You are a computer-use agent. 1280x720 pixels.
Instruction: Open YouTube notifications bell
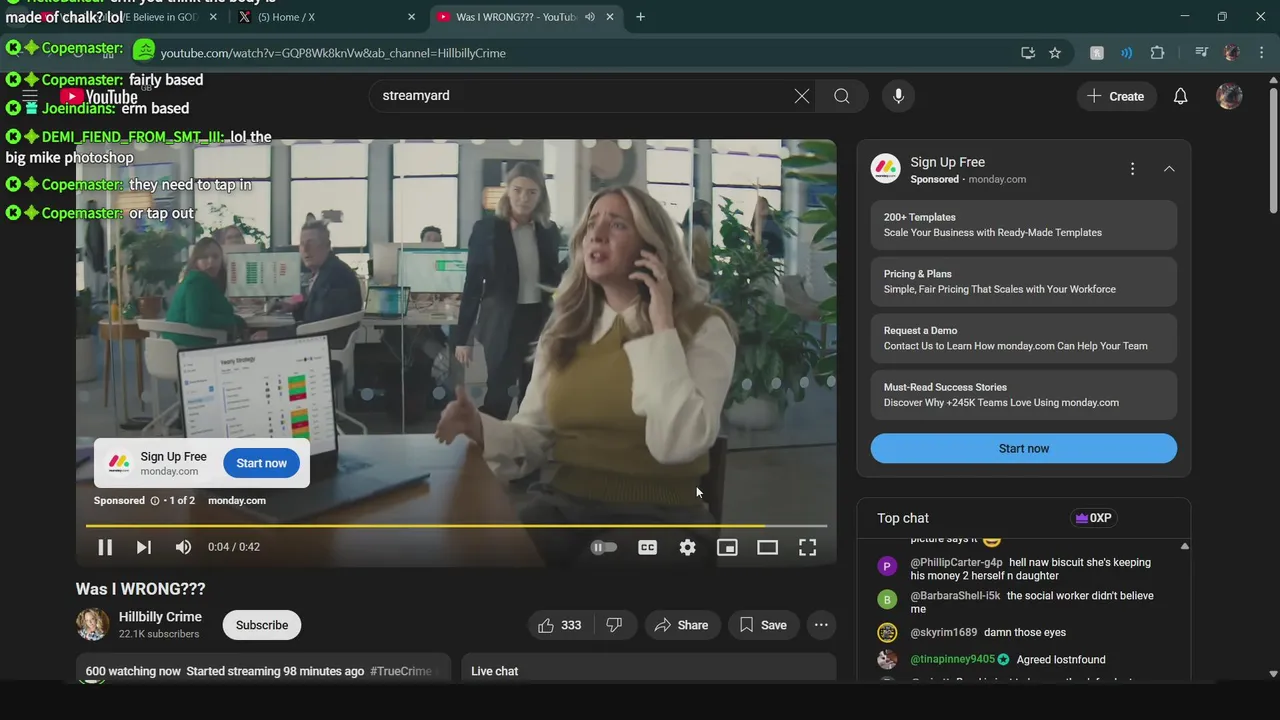pos(1181,96)
